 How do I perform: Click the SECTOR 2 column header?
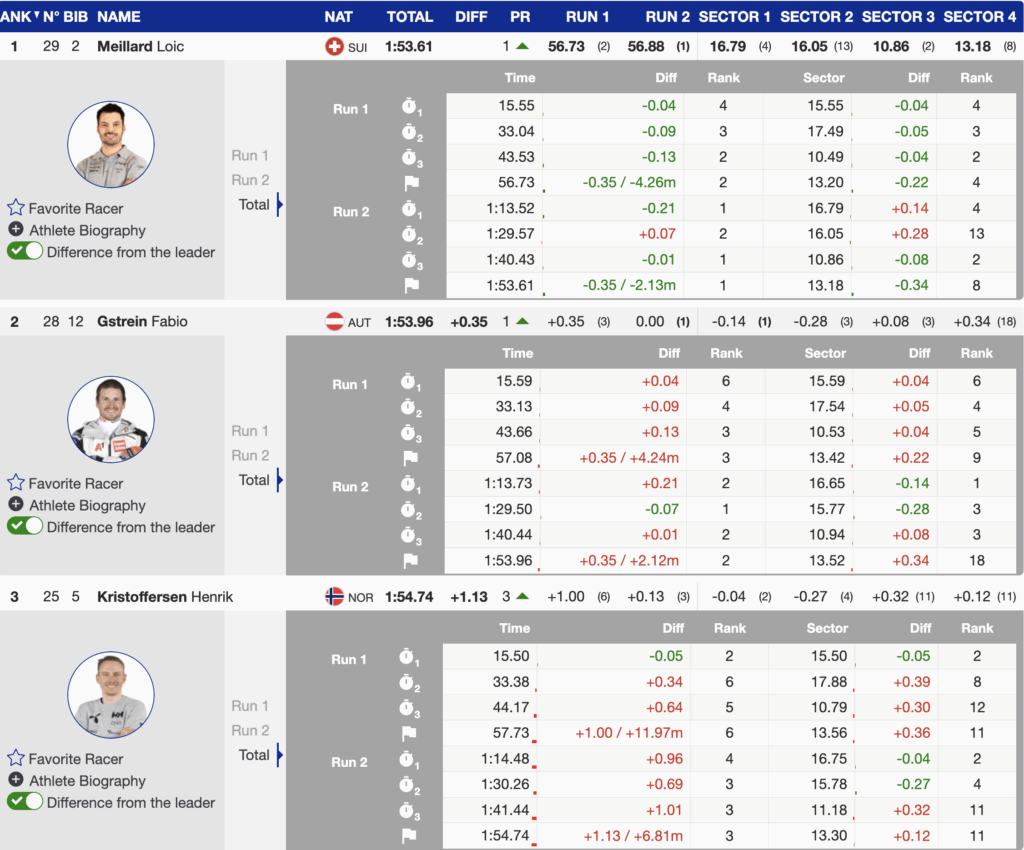[x=816, y=17]
